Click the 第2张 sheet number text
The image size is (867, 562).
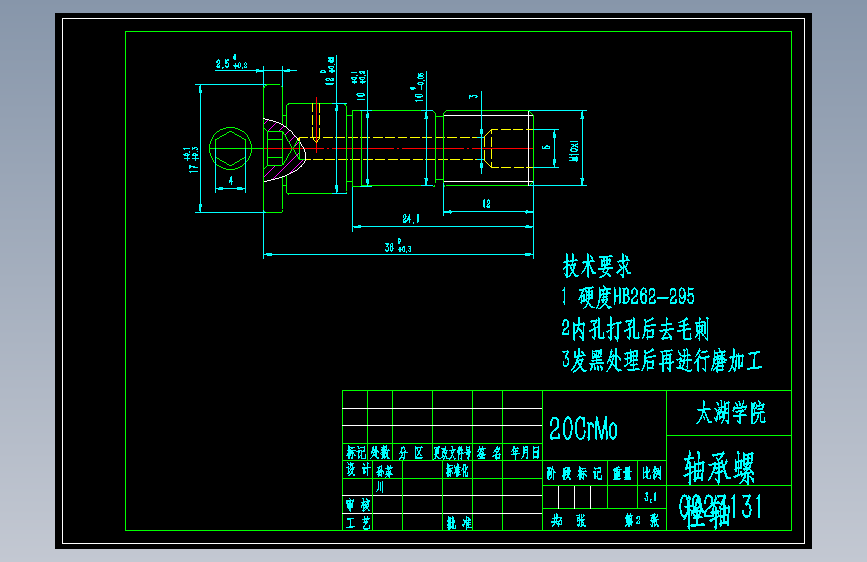[642, 520]
